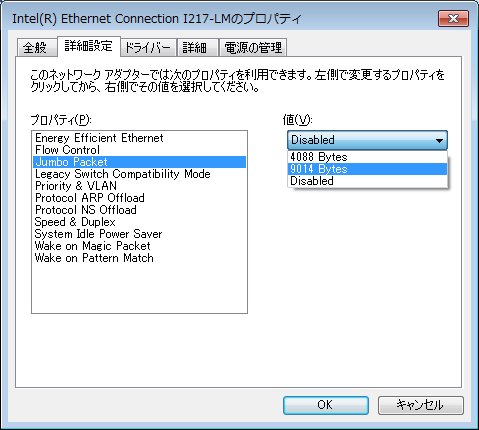Switch to the 全般 tab
The image size is (479, 430).
(x=37, y=47)
